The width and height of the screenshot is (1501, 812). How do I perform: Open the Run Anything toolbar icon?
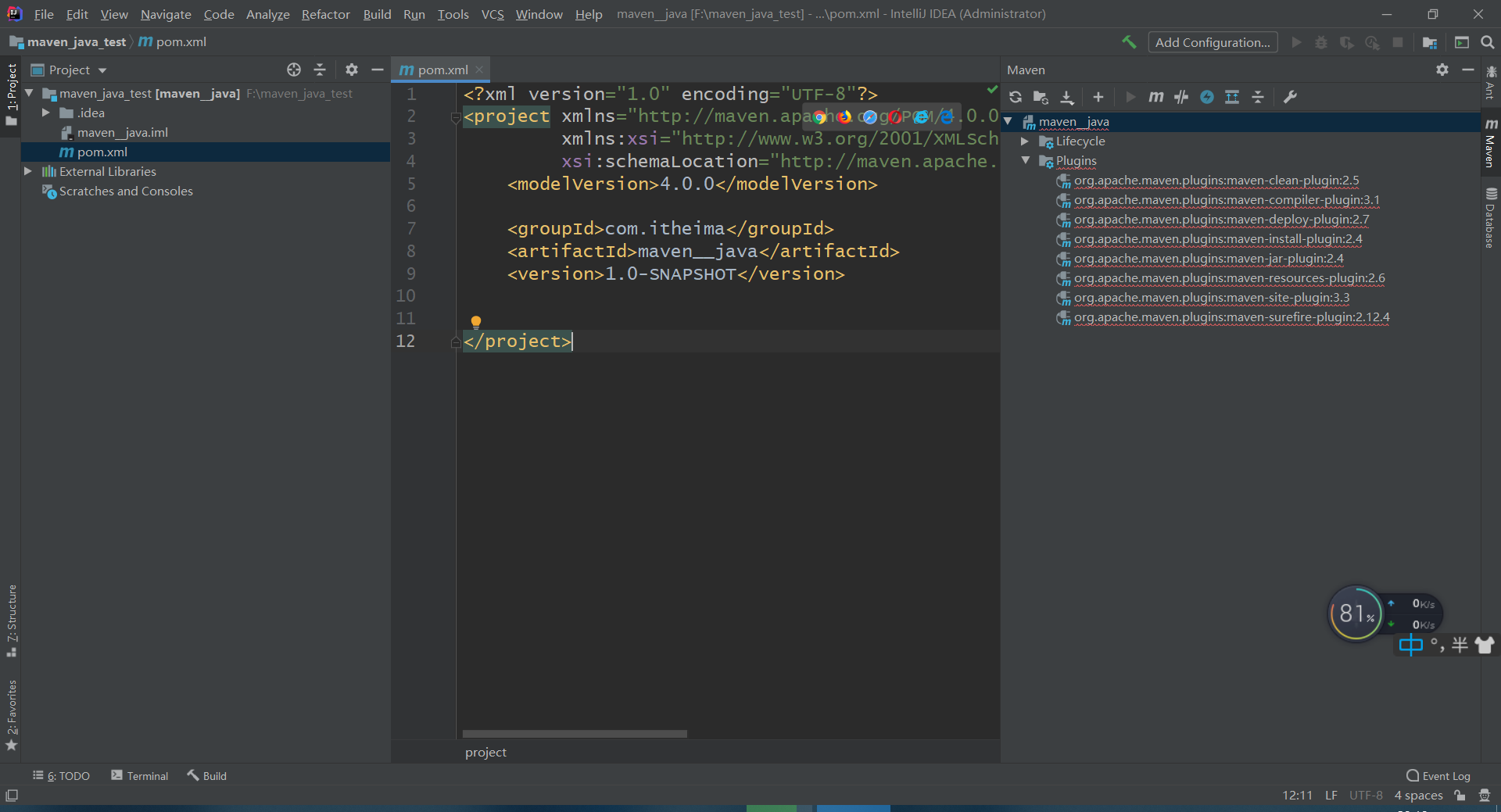point(1462,42)
